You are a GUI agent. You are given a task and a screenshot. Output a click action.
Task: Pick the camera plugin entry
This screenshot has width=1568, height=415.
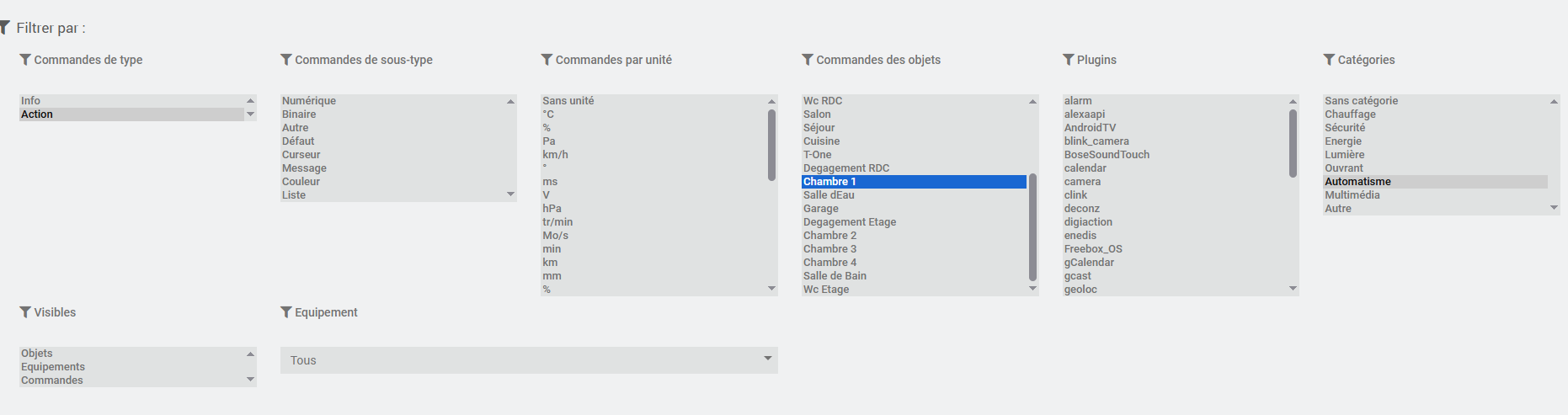(1082, 182)
